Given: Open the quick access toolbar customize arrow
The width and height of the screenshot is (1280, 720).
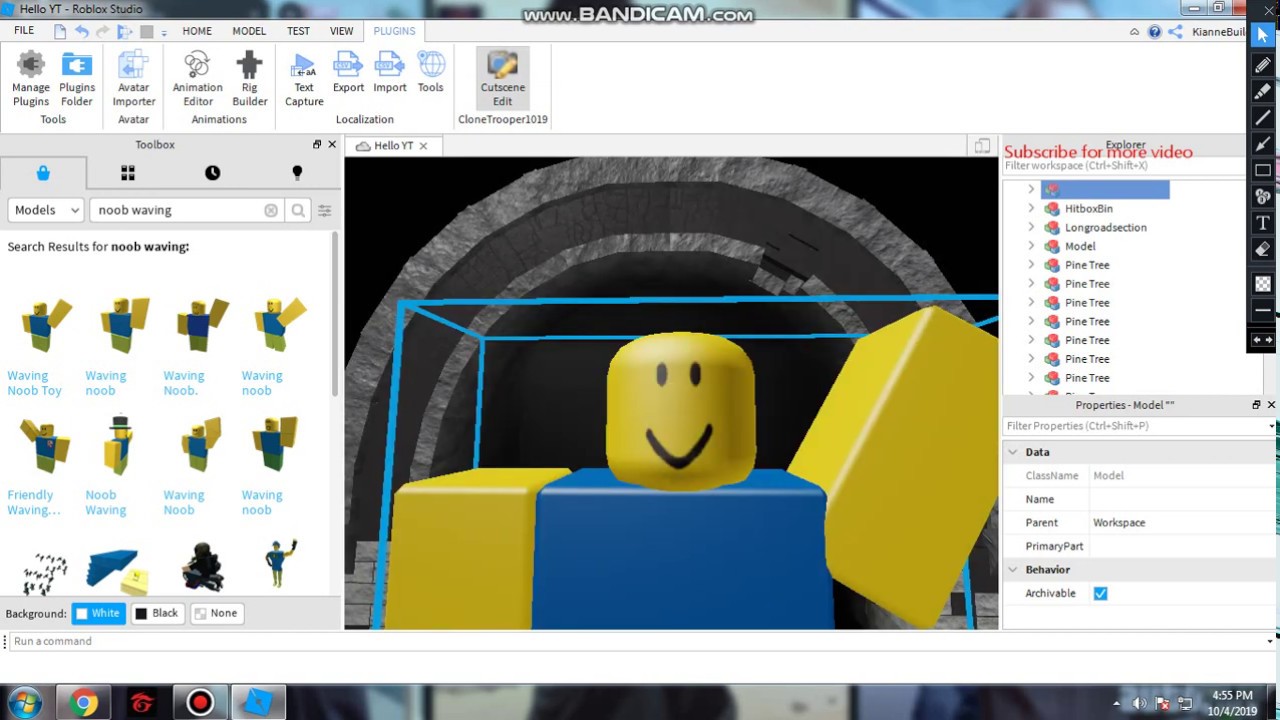Looking at the screenshot, I should point(164,32).
